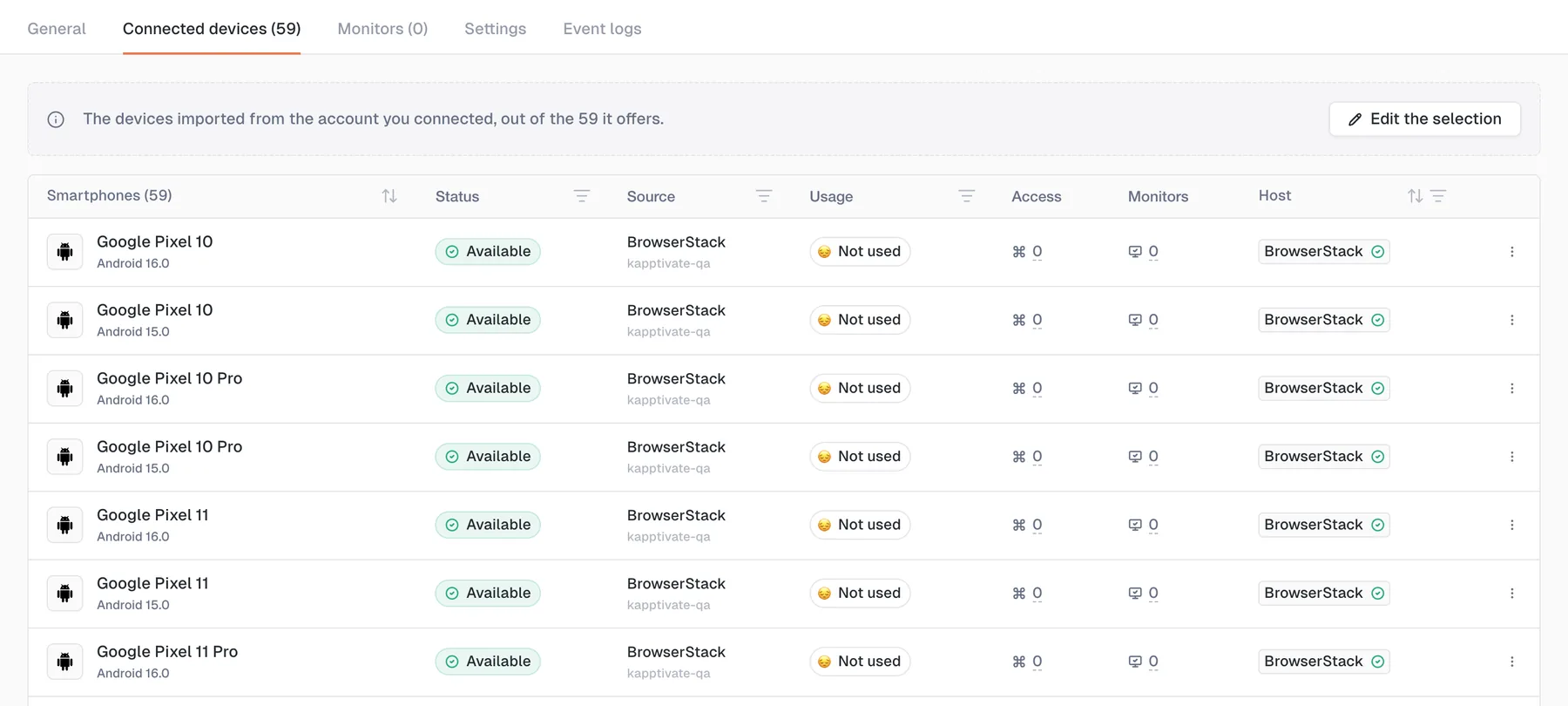Open more options for Google Pixel 10 Pro Android 16.0

point(1512,389)
